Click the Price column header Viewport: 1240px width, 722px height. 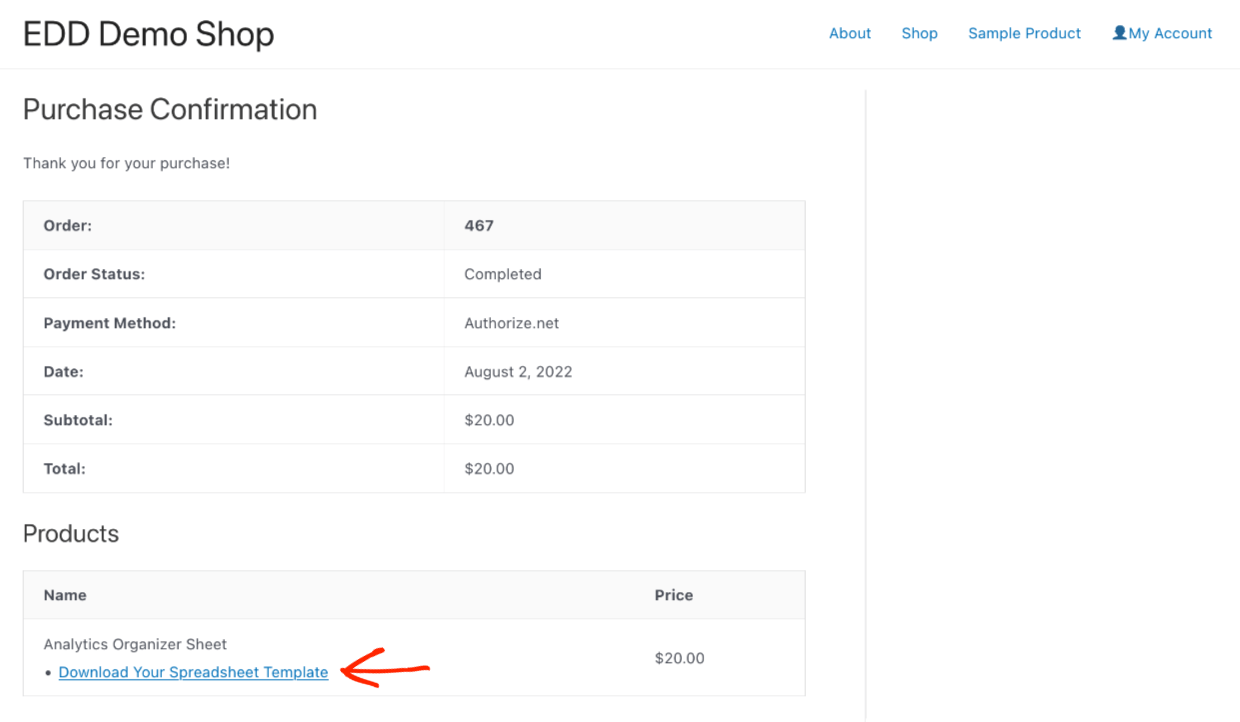click(x=673, y=594)
